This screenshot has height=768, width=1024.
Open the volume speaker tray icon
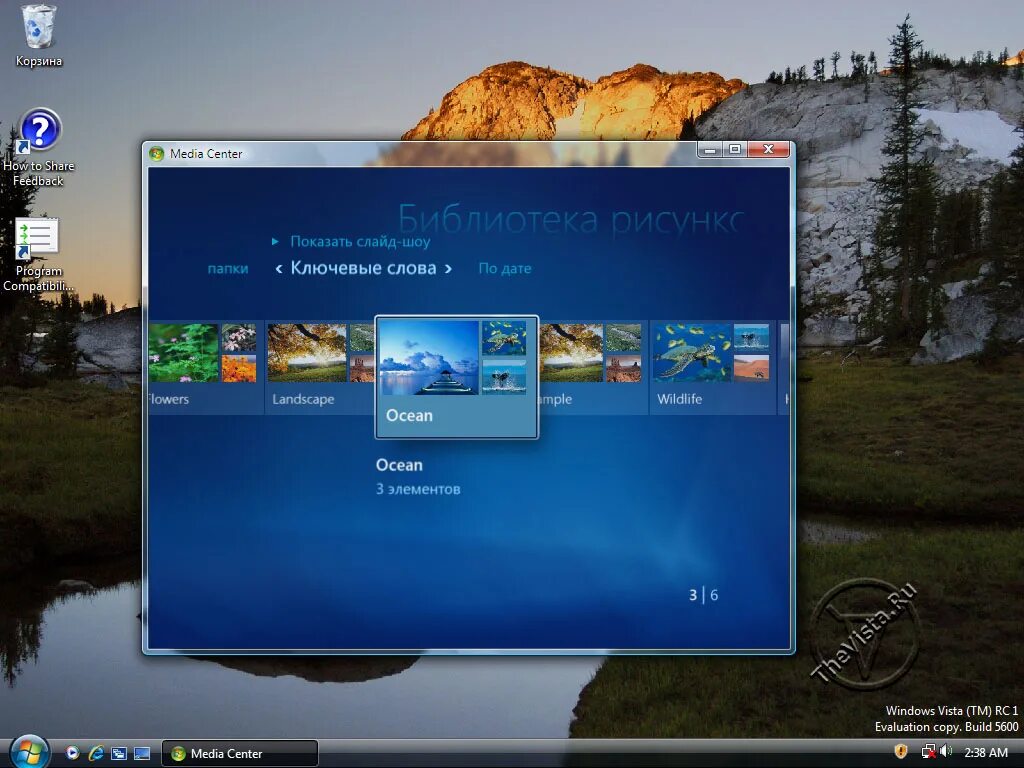tap(946, 752)
